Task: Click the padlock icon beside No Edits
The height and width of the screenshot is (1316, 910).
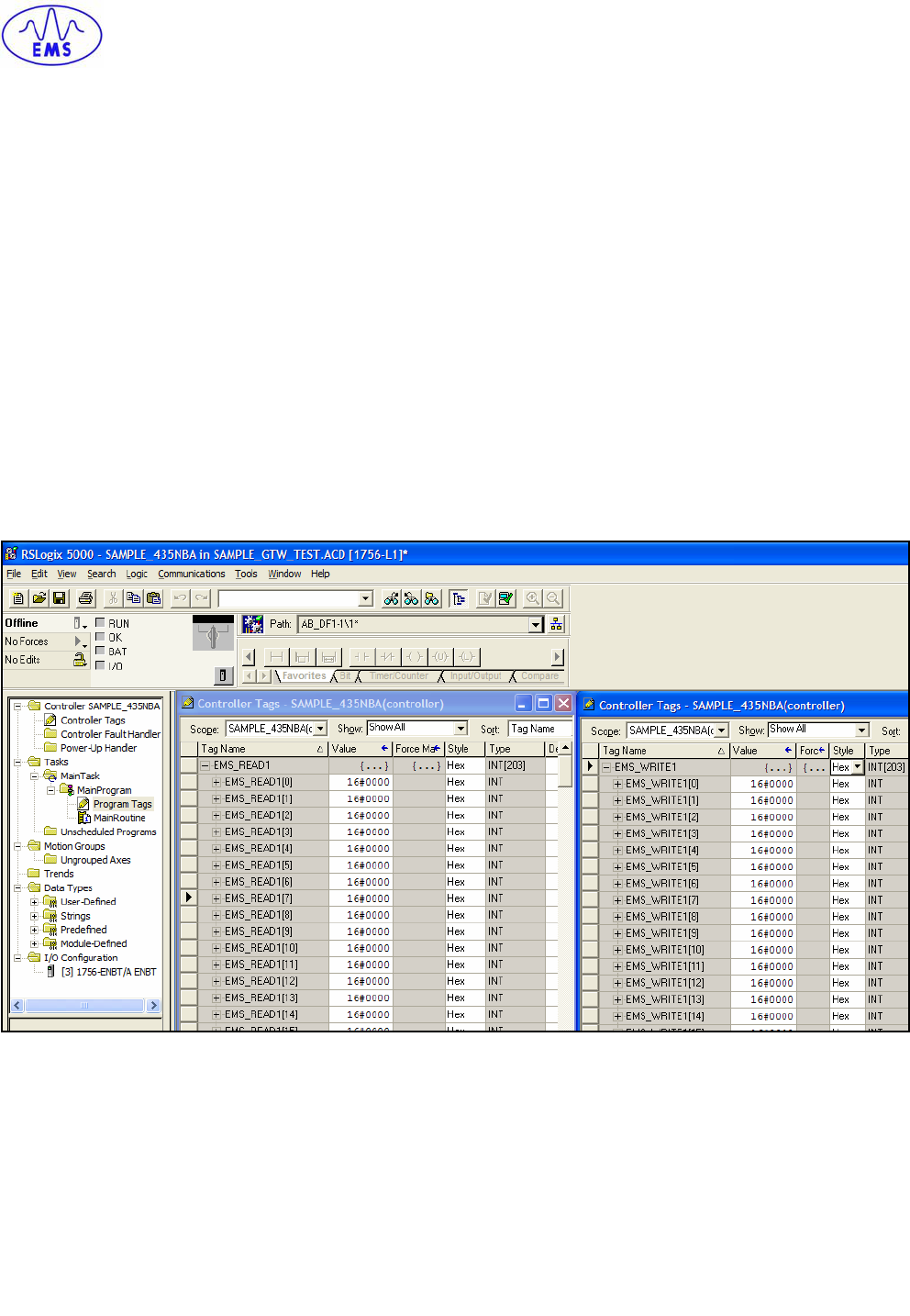Action: [x=80, y=660]
